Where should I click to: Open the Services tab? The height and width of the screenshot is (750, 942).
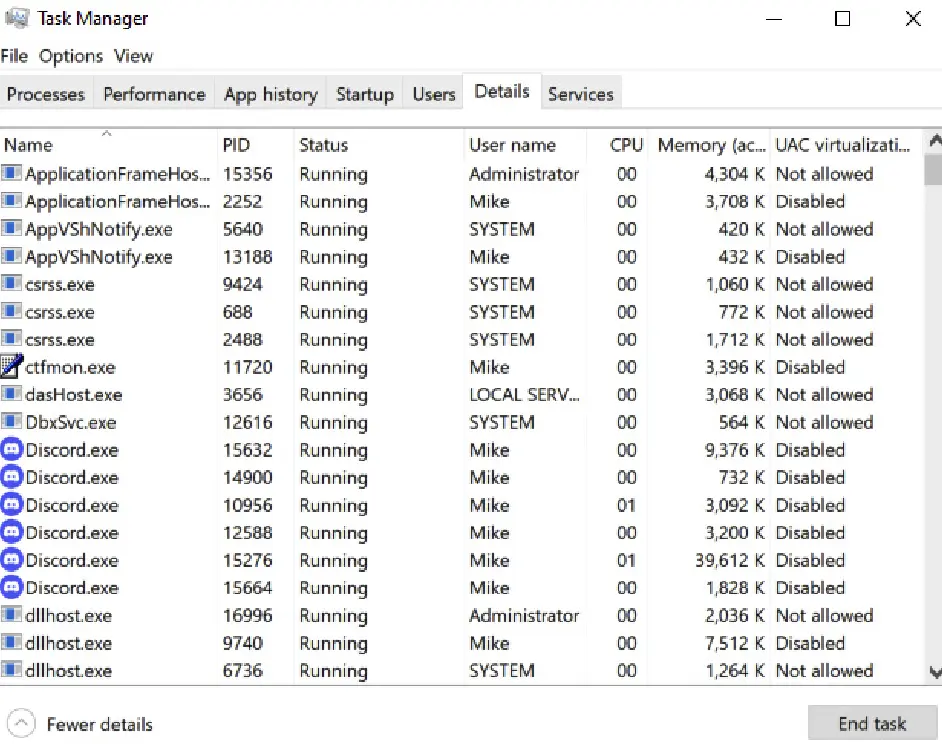(x=580, y=94)
